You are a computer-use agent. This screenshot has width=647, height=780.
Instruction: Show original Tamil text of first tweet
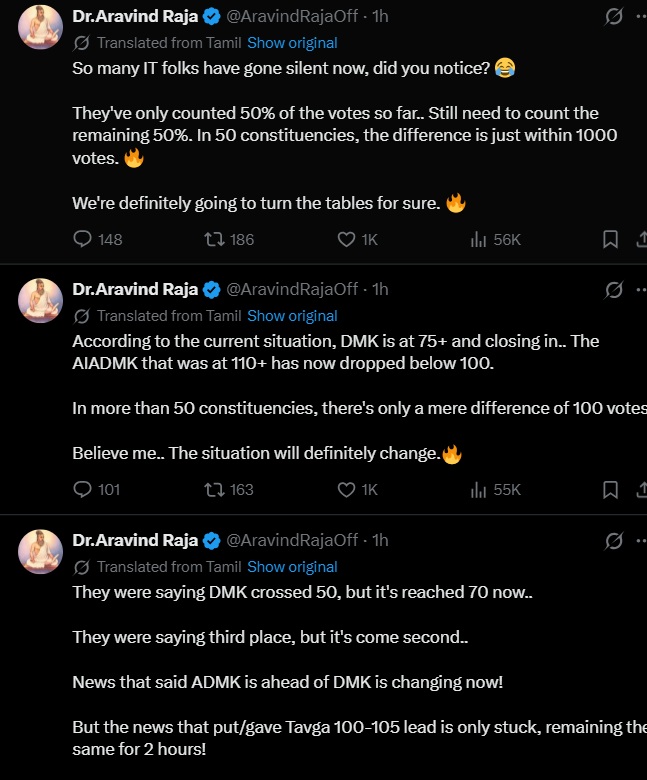[x=292, y=43]
